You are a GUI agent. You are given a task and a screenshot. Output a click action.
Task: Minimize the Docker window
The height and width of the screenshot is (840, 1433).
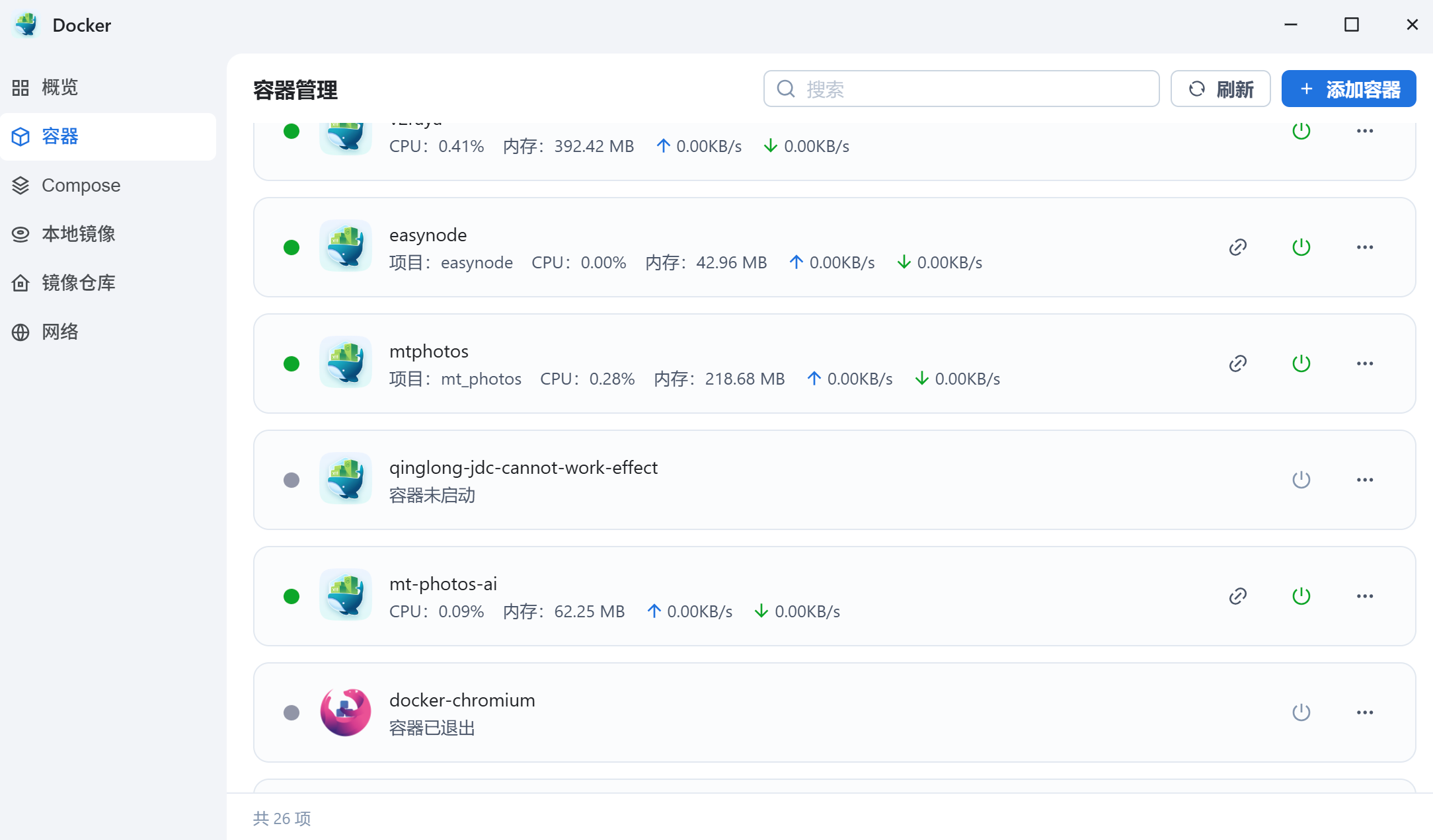click(x=1291, y=24)
